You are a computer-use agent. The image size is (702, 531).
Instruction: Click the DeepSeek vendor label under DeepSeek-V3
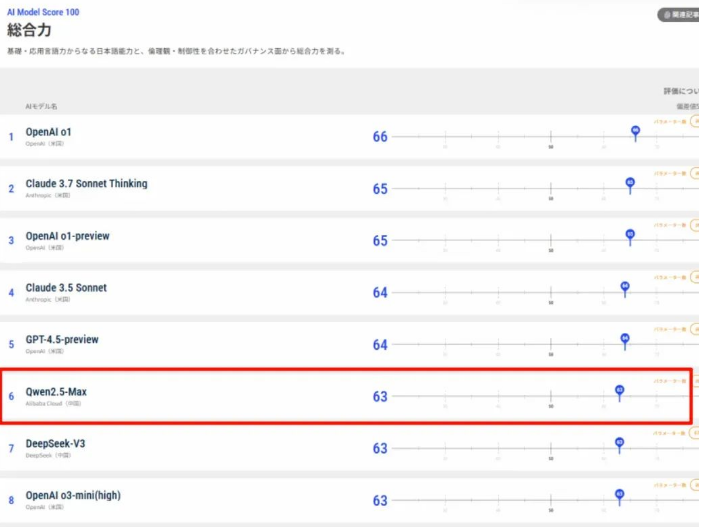tap(48, 457)
